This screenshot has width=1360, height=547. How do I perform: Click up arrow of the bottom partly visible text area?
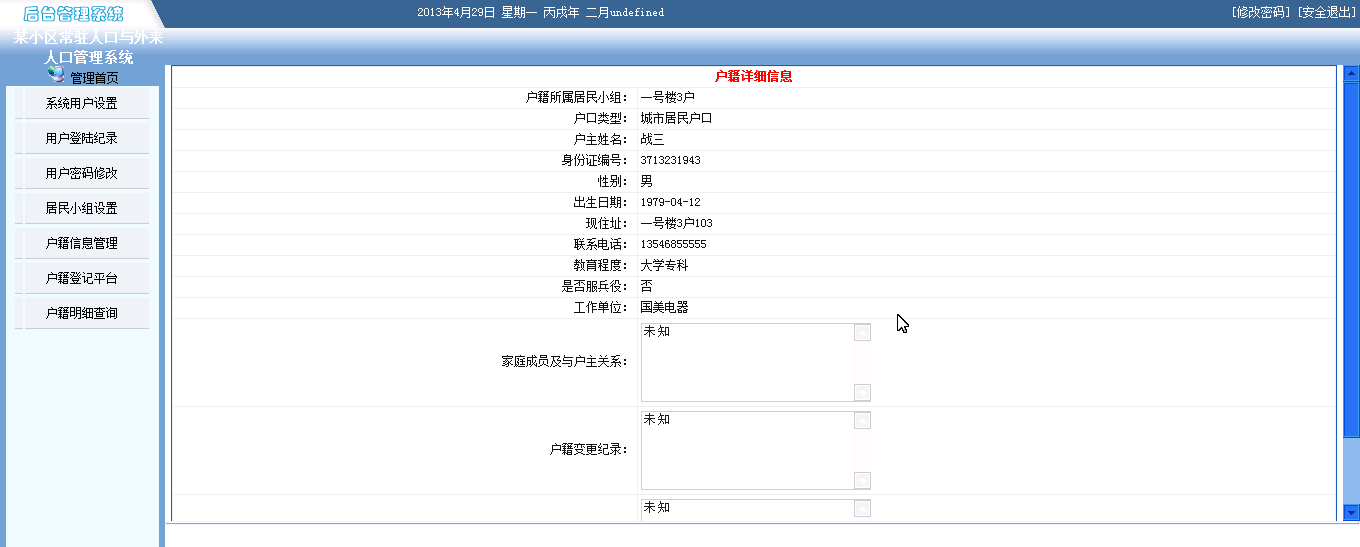point(862,508)
